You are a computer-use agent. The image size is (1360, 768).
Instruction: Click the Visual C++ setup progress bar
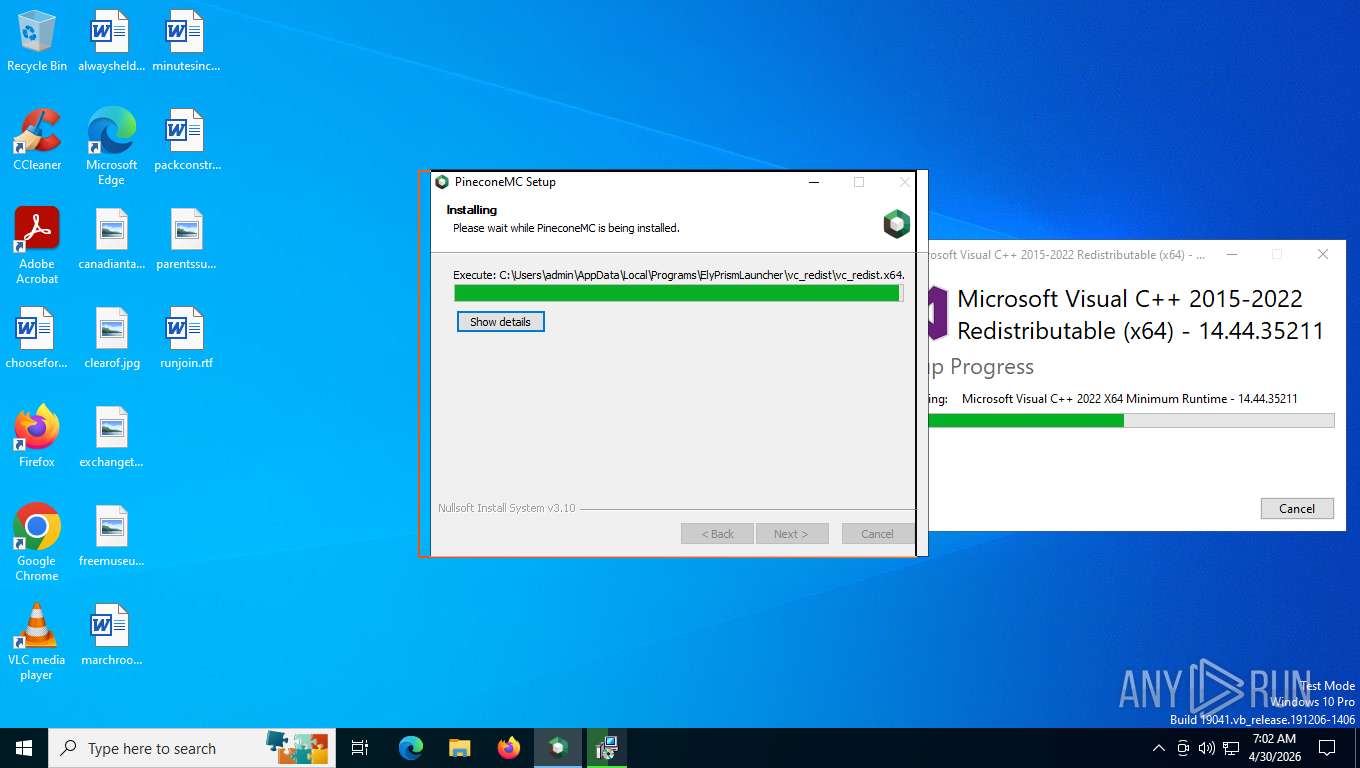(x=1131, y=421)
